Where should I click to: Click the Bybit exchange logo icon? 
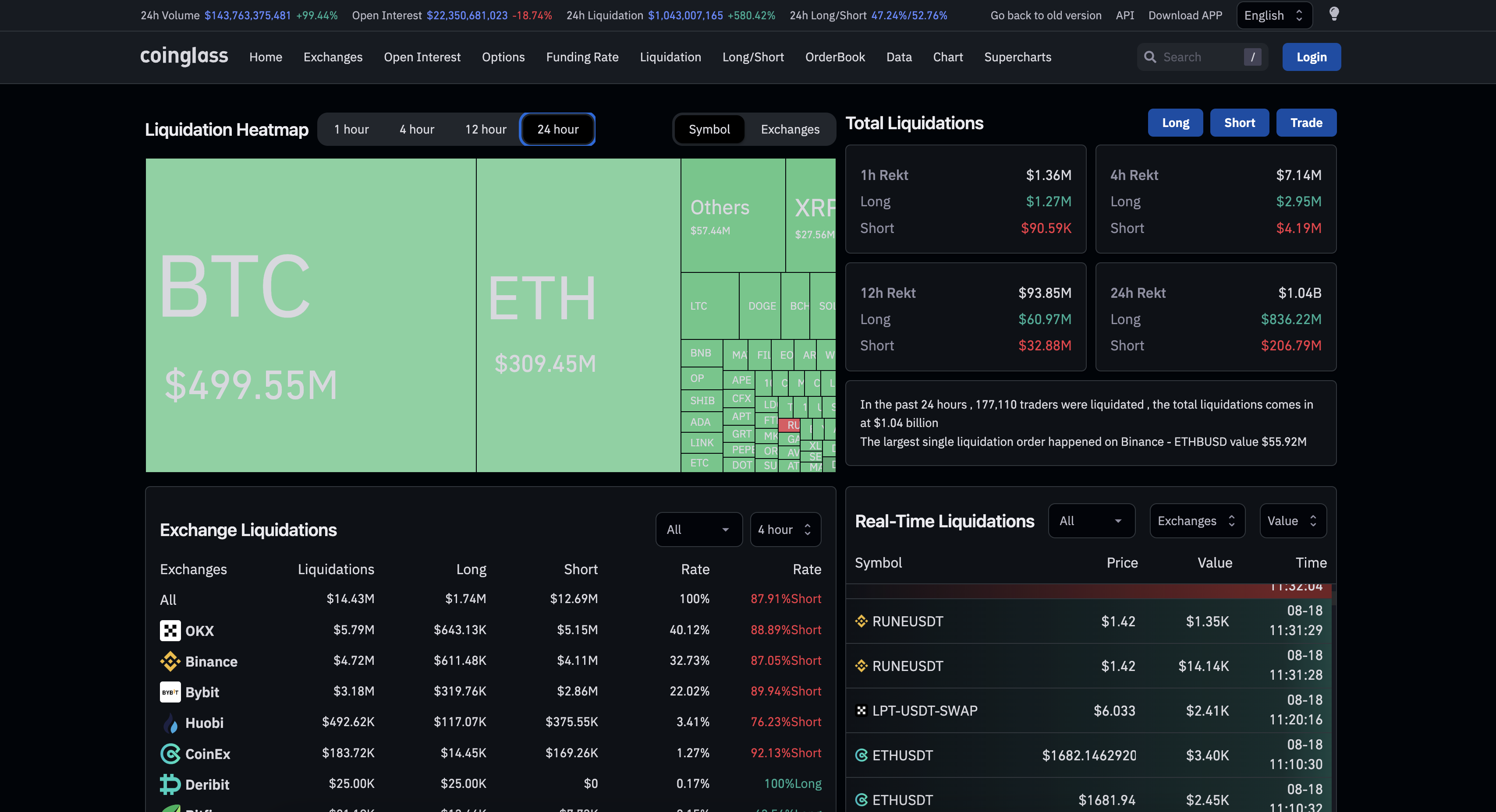(170, 692)
